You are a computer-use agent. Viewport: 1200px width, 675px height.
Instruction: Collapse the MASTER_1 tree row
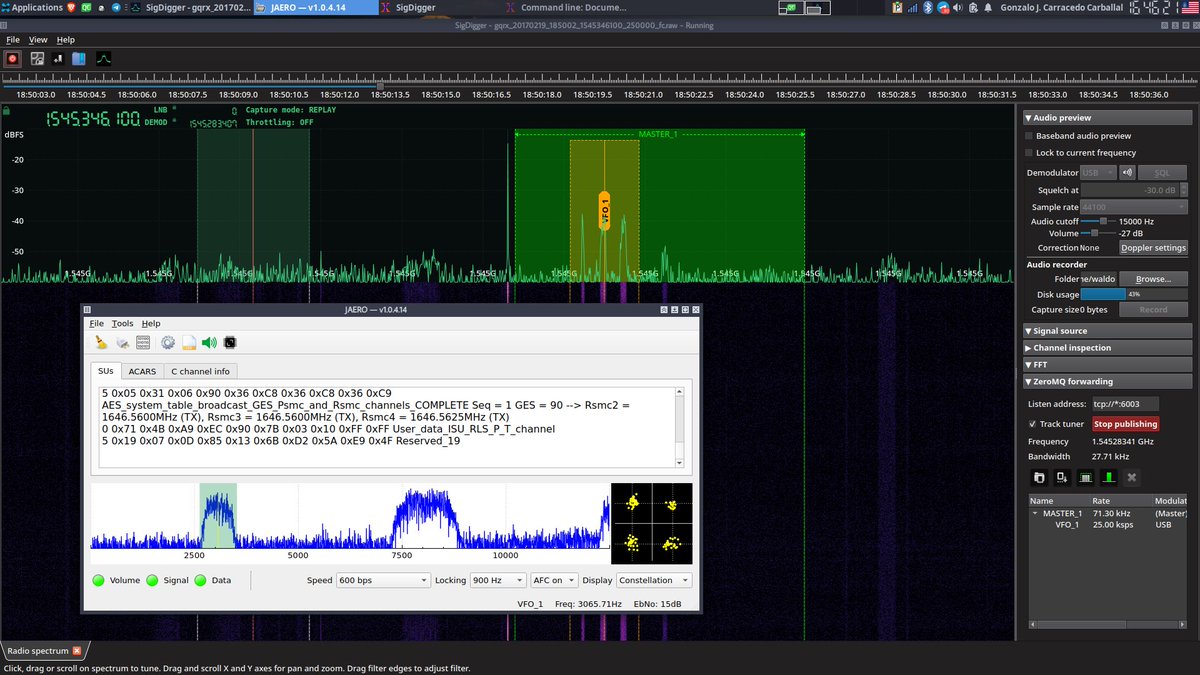click(x=1036, y=513)
